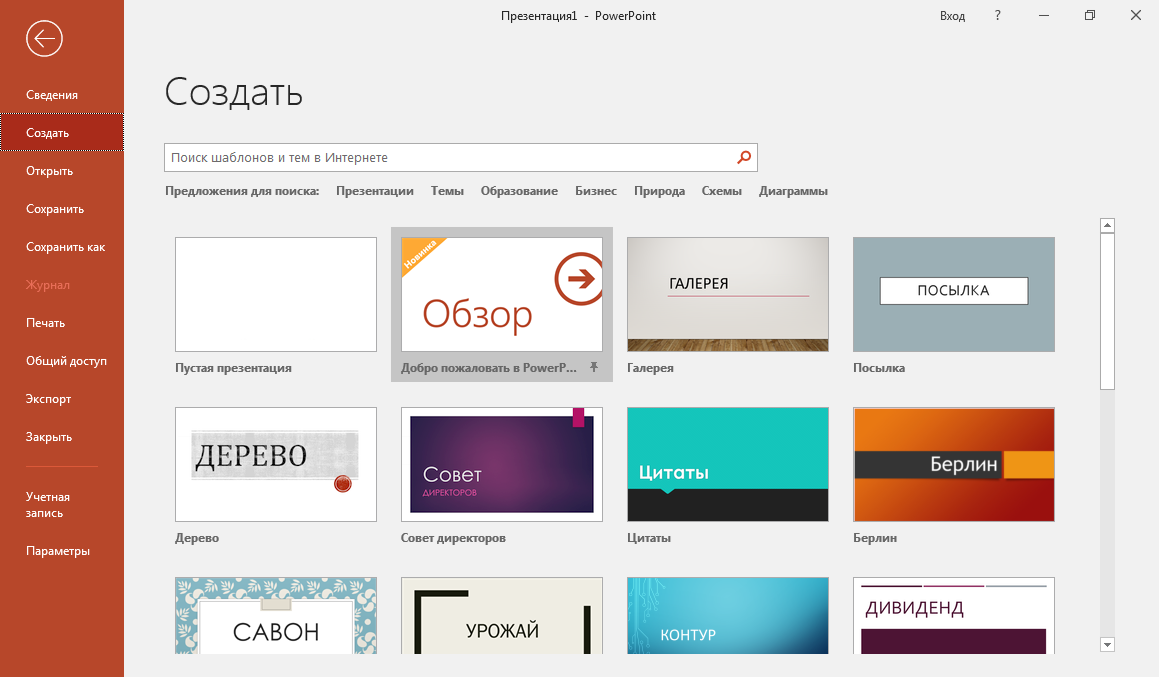The height and width of the screenshot is (677, 1159).
Task: Open the Обзор welcome template
Action: [x=502, y=294]
